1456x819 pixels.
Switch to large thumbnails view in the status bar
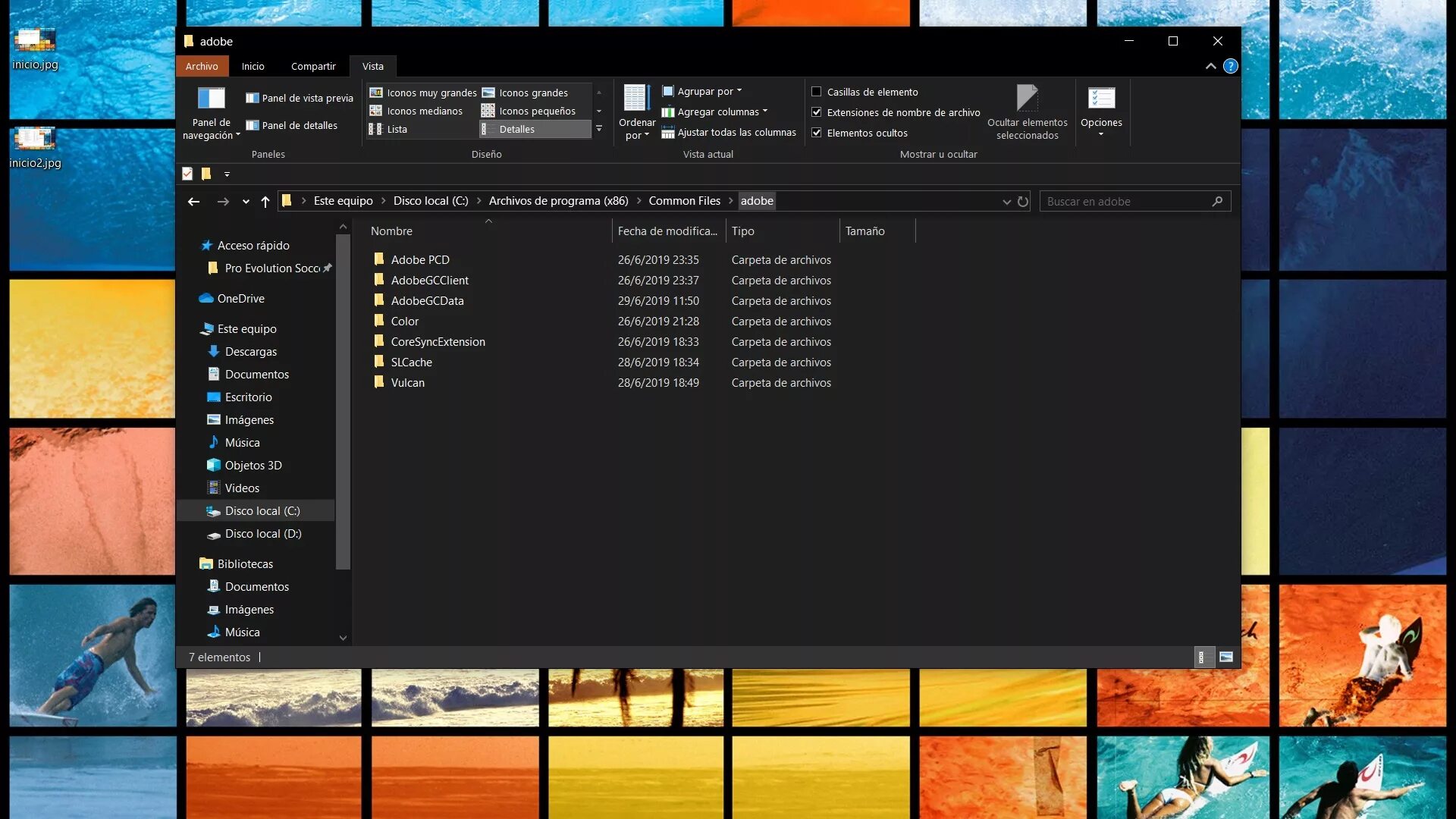coord(1226,657)
